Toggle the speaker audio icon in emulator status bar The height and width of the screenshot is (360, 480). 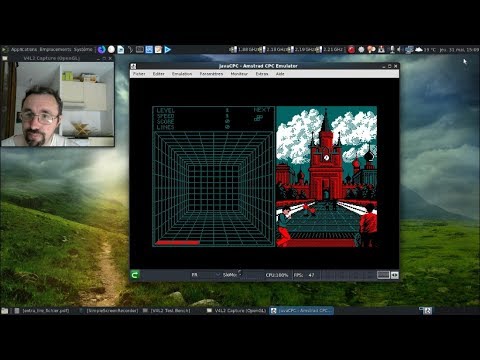click(x=395, y=275)
